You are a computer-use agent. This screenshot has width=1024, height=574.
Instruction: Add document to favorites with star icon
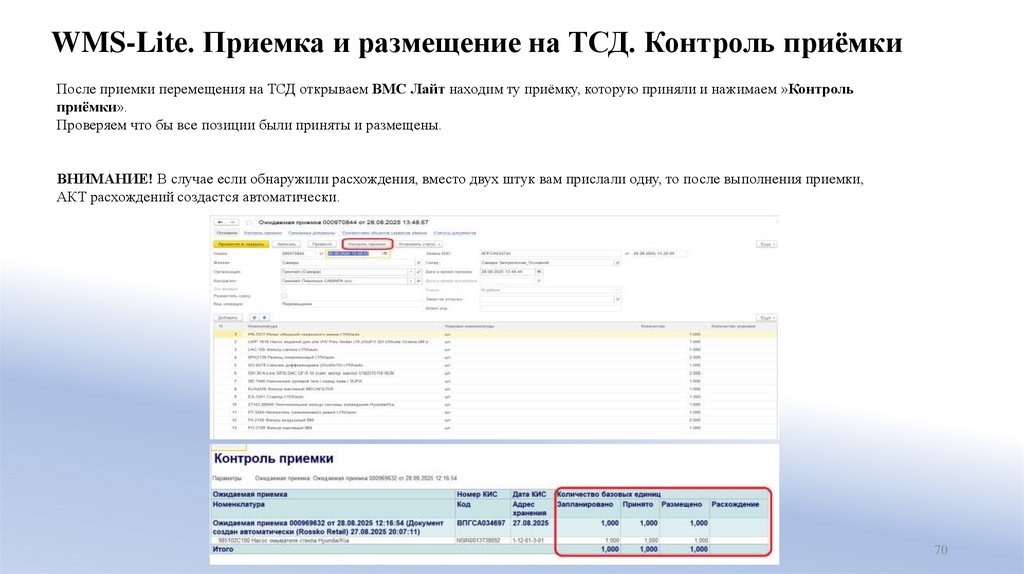pyautogui.click(x=249, y=223)
